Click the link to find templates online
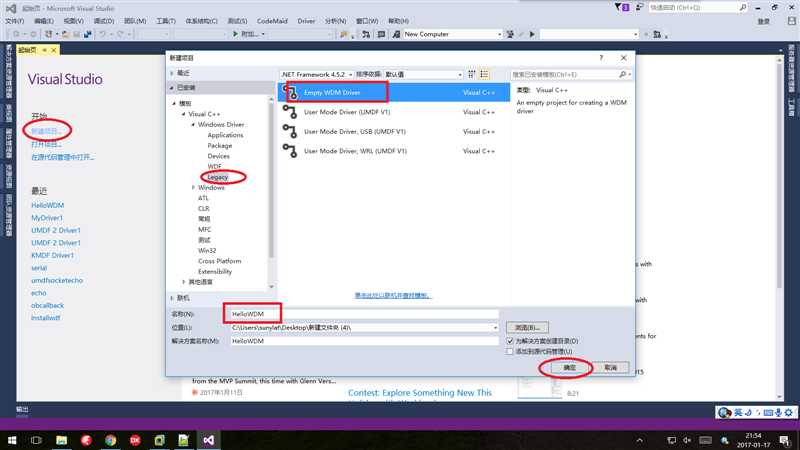Image resolution: width=800 pixels, height=450 pixels. [x=392, y=295]
